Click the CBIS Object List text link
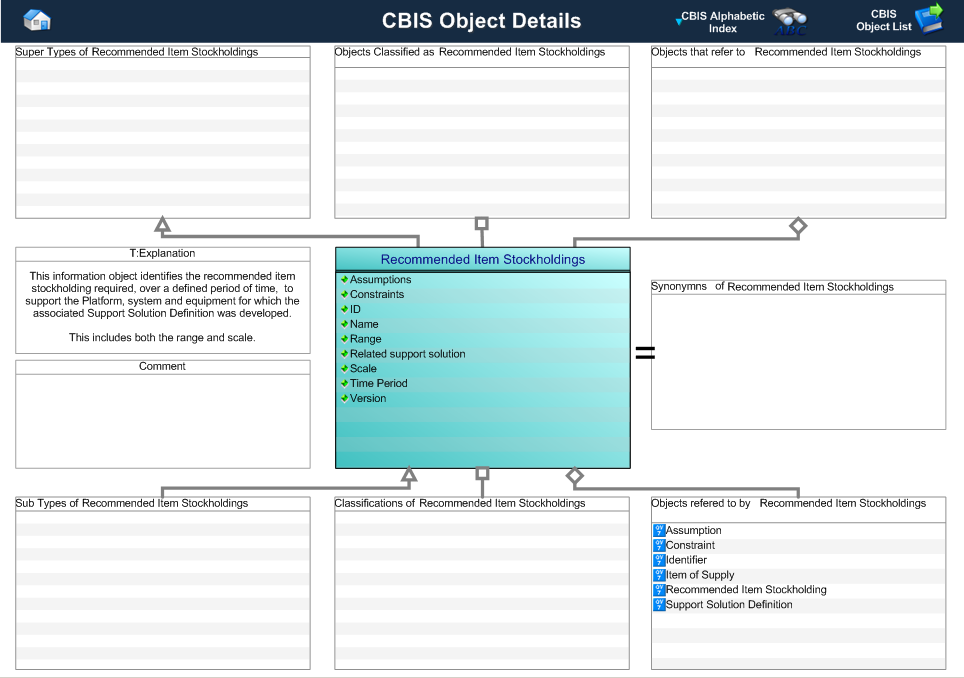The height and width of the screenshot is (678, 964). click(x=883, y=20)
